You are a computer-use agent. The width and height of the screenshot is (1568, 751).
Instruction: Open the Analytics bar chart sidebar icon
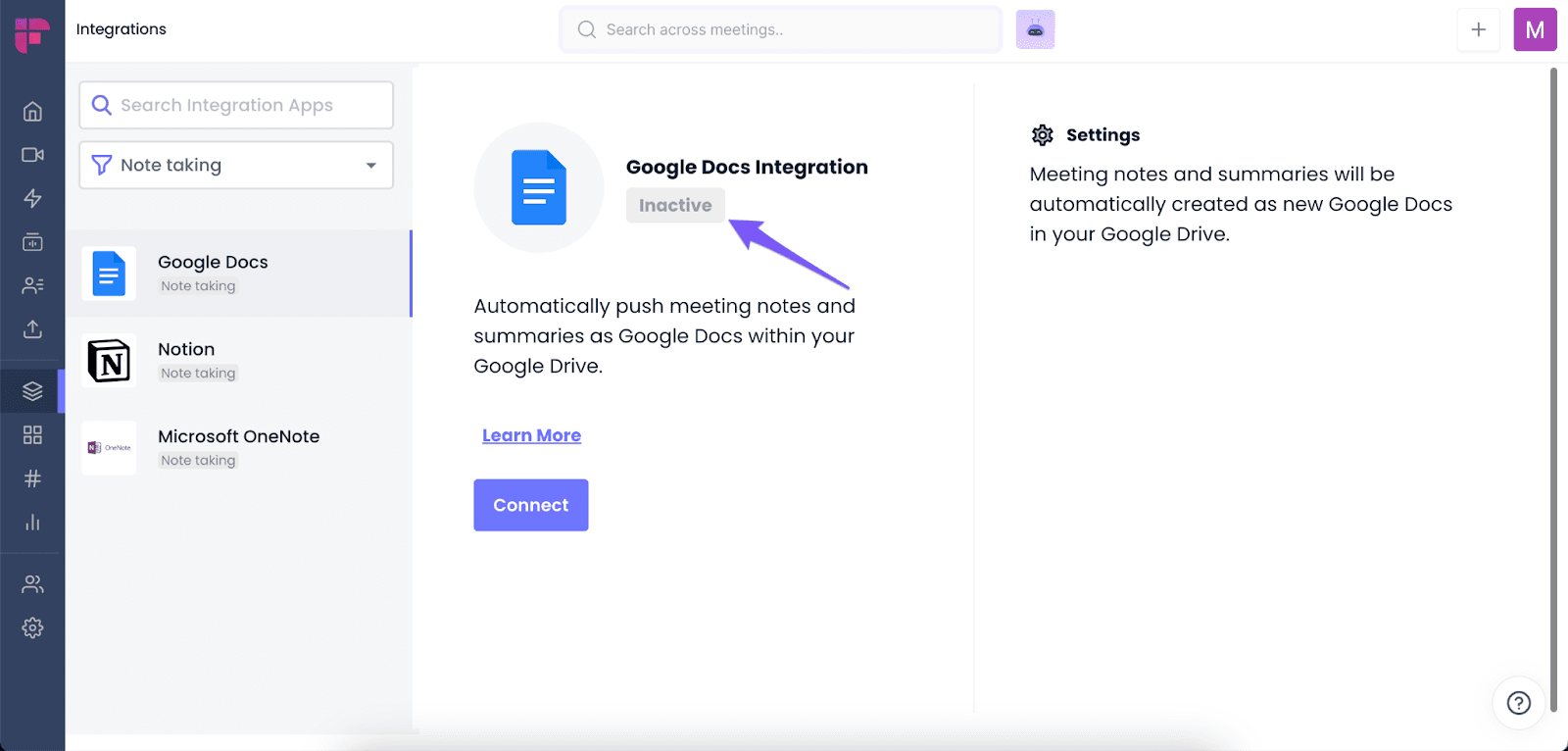tap(32, 522)
